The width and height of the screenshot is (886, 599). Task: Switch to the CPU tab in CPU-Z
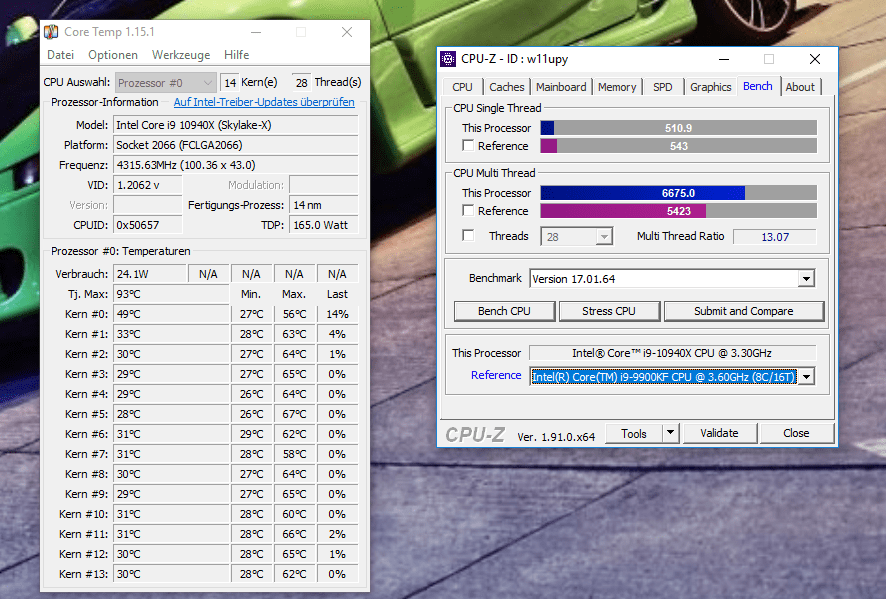click(x=462, y=87)
